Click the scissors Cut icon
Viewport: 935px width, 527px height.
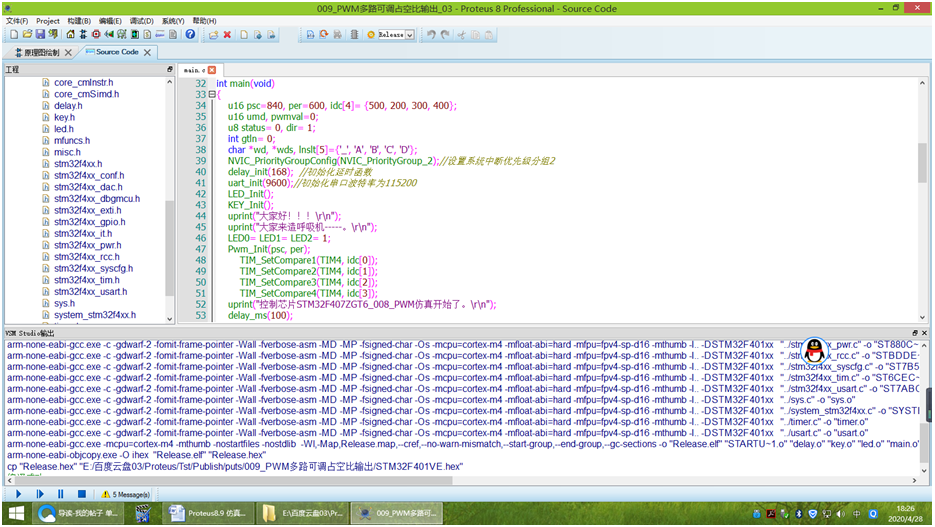(461, 35)
